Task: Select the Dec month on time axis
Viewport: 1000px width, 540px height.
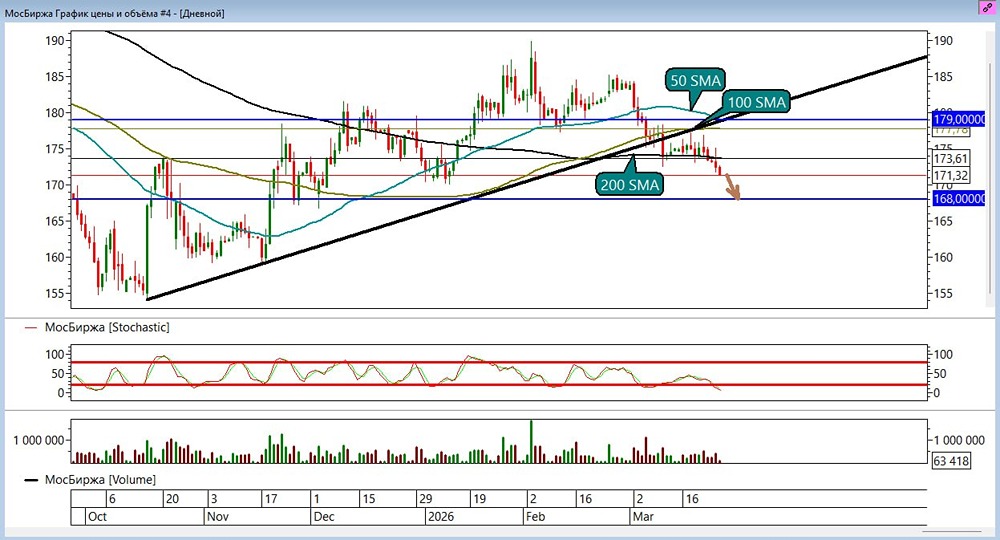Action: click(x=324, y=517)
